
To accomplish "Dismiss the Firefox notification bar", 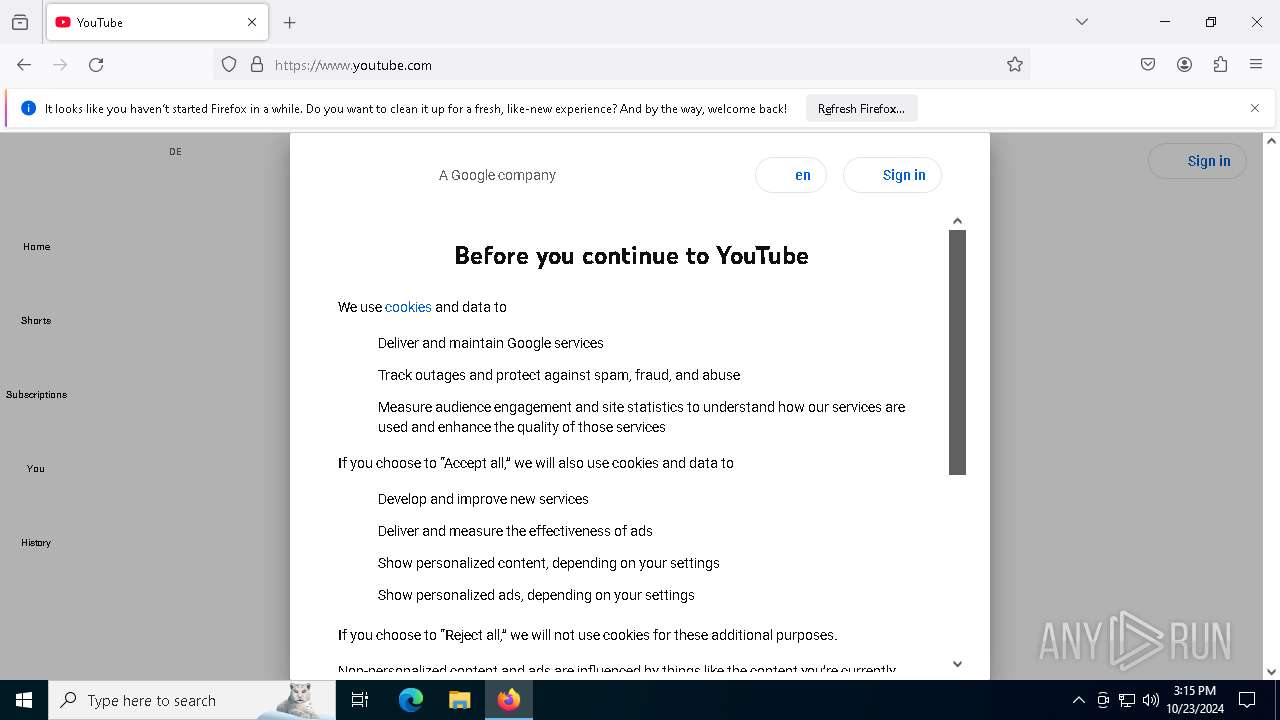I will 1255,108.
